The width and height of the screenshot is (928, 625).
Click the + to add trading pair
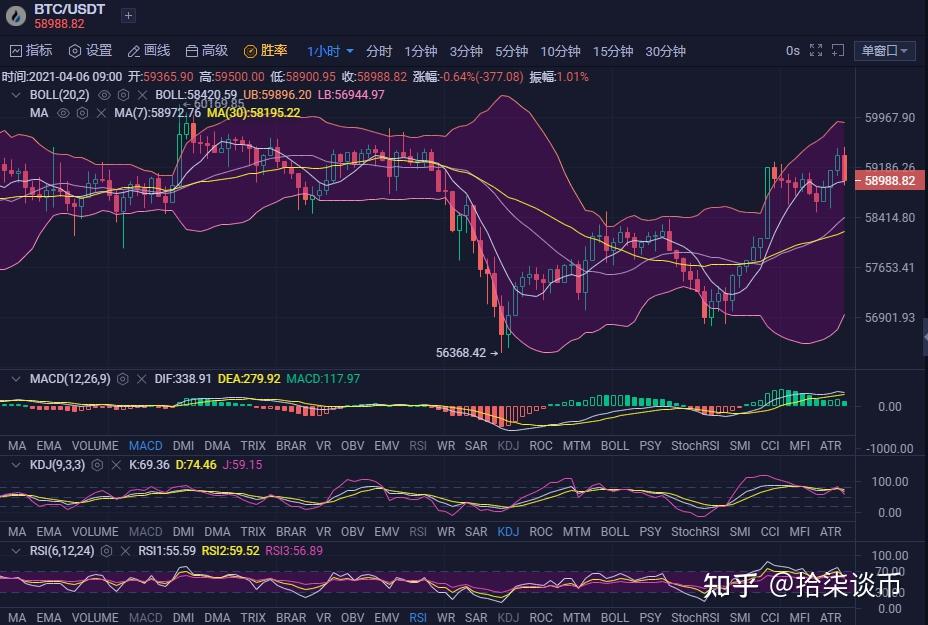click(127, 15)
